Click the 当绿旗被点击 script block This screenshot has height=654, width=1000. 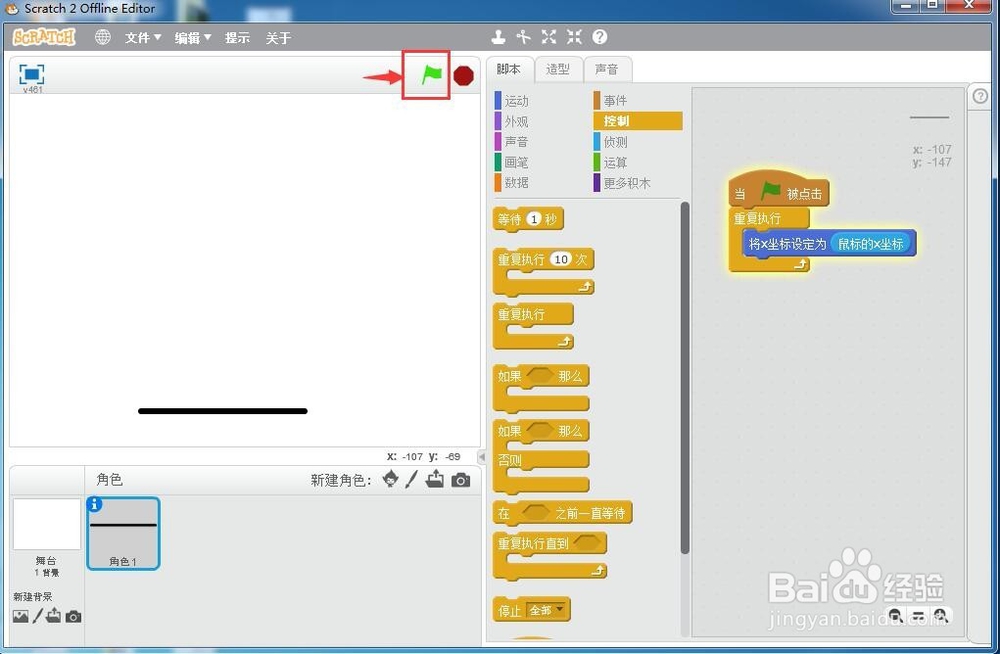(779, 191)
